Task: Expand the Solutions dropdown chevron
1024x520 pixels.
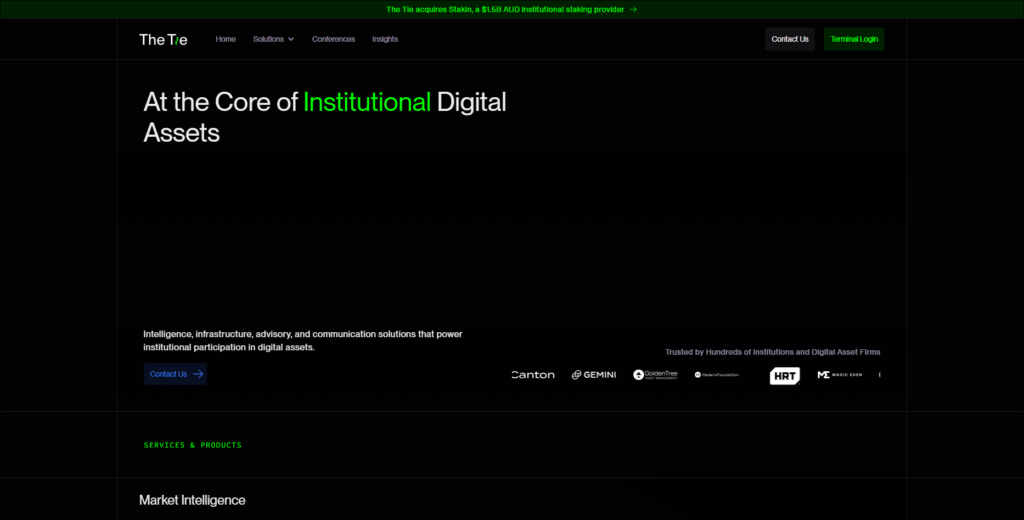Action: click(x=291, y=39)
